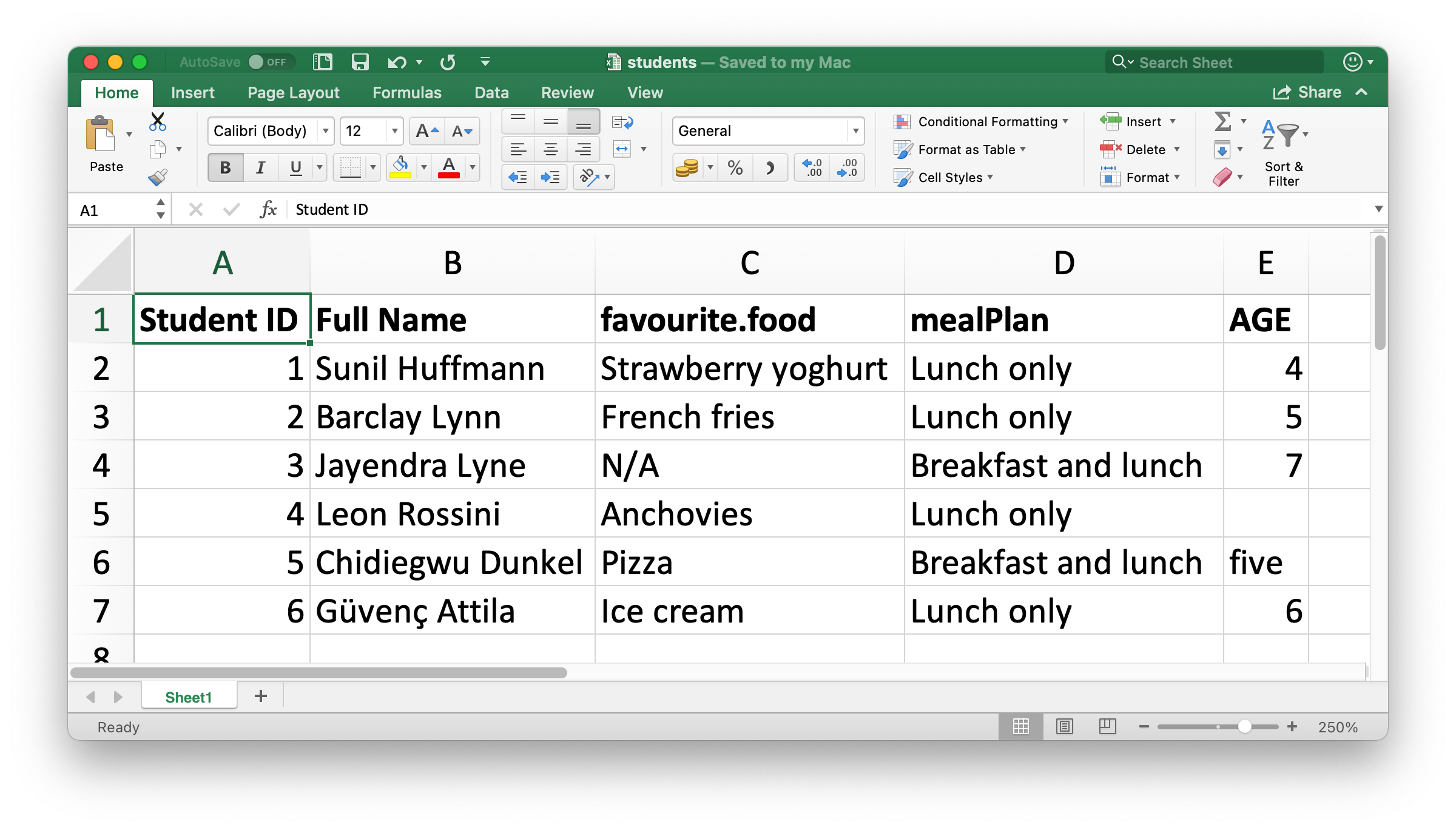Click the Conditional Formatting button
The image size is (1456, 830).
pyautogui.click(x=984, y=121)
